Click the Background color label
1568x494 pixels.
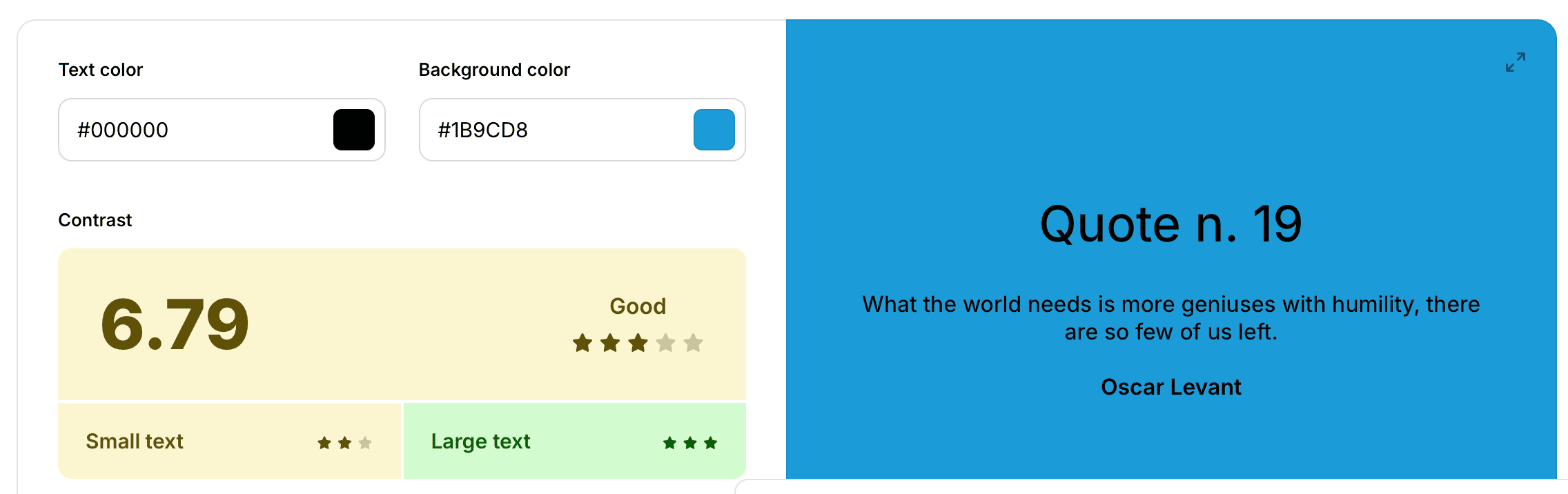point(494,70)
